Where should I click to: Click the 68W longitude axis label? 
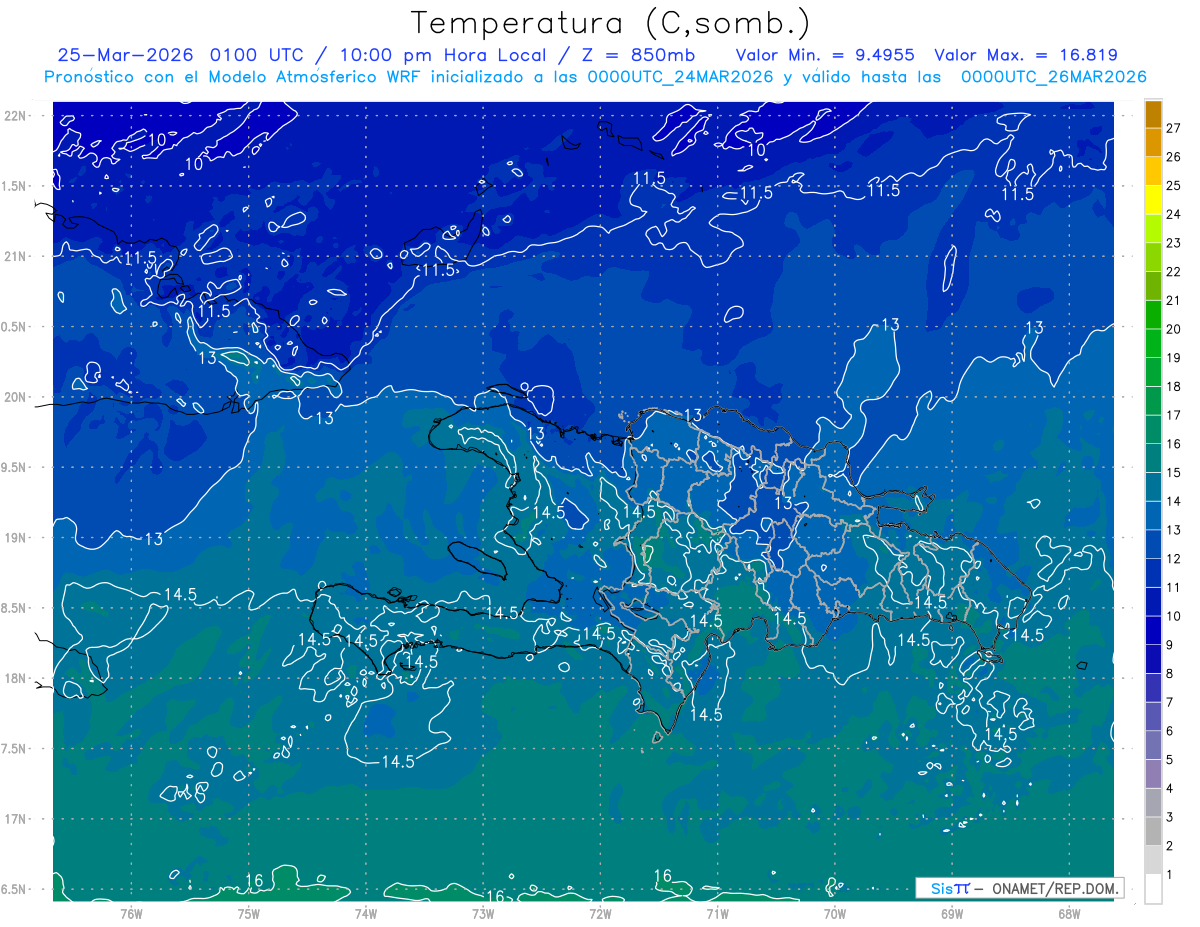coord(1069,912)
